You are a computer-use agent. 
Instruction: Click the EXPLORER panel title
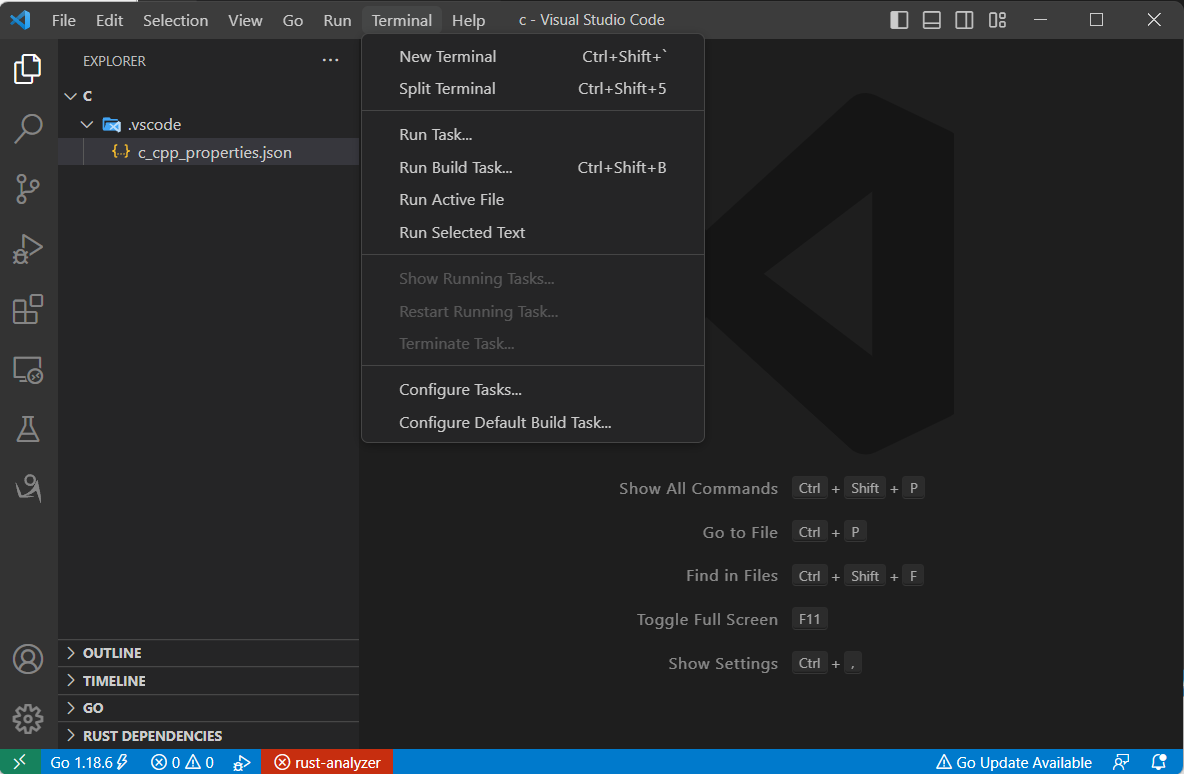pos(114,61)
